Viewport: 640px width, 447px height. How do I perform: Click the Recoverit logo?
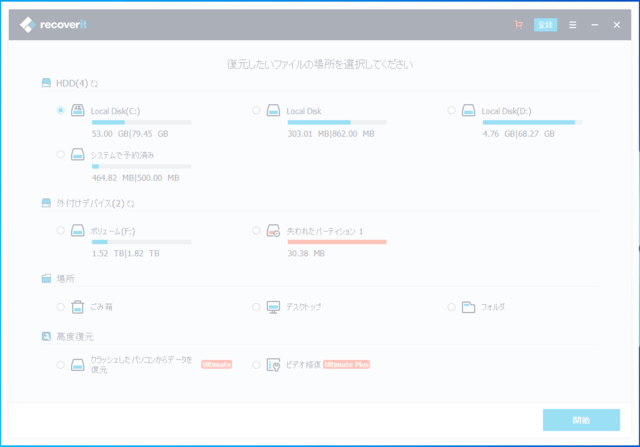(53, 25)
